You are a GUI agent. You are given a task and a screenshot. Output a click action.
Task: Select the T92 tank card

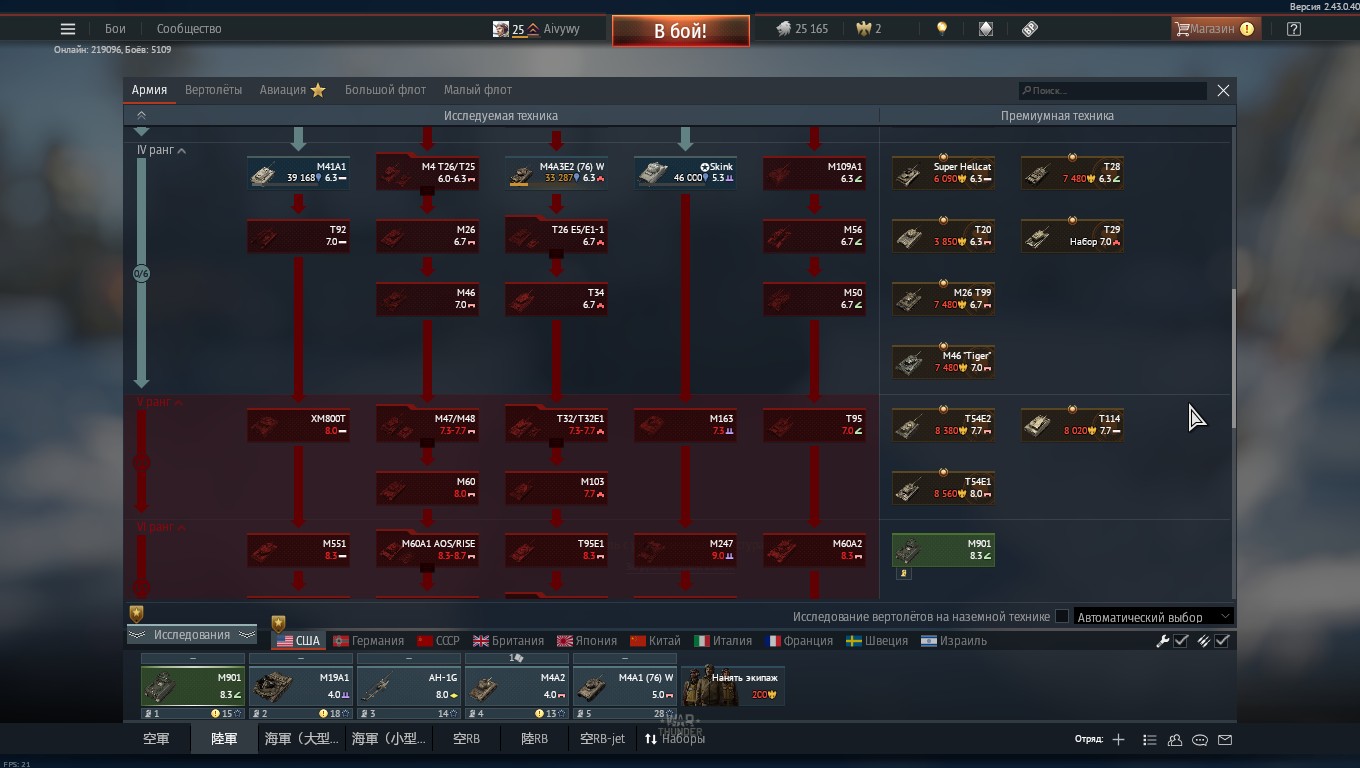coord(298,236)
